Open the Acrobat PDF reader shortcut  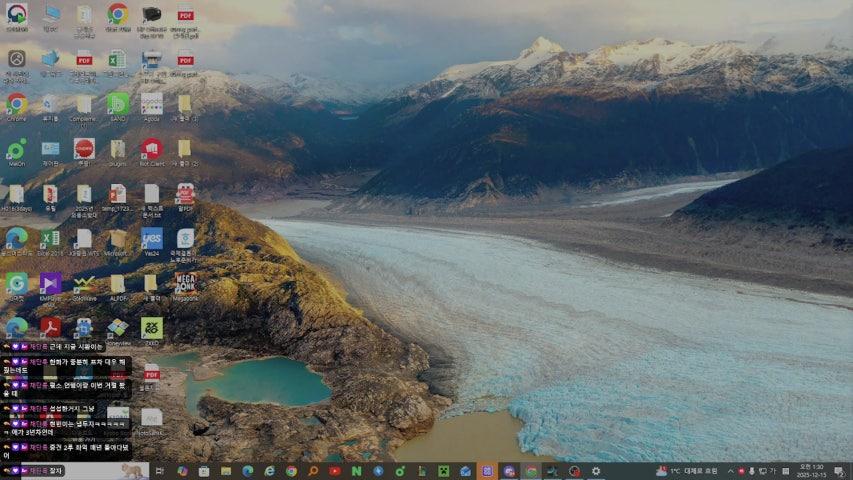pos(50,328)
